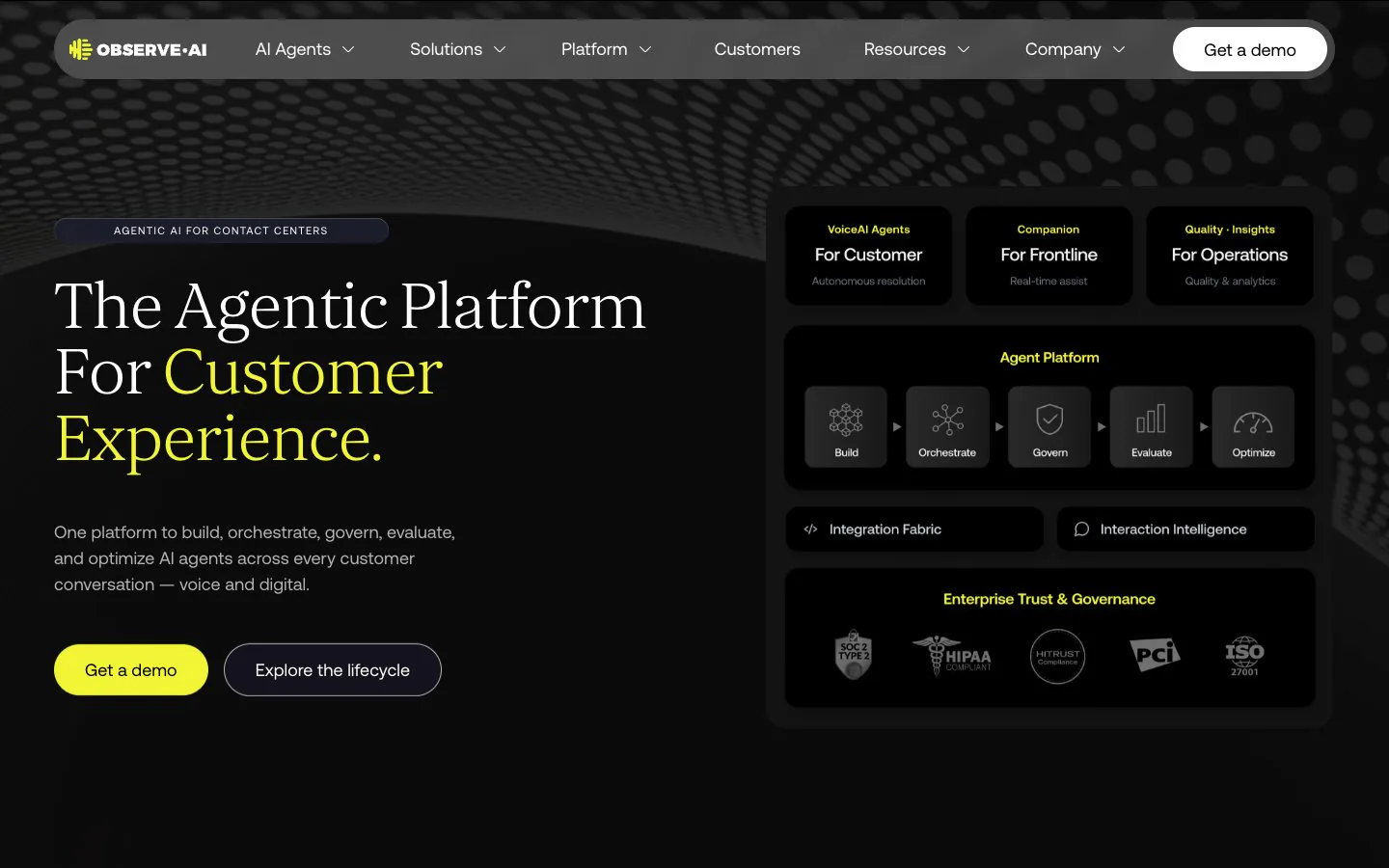The image size is (1389, 868).
Task: Click the Agent Platform heading
Action: [x=1049, y=358]
